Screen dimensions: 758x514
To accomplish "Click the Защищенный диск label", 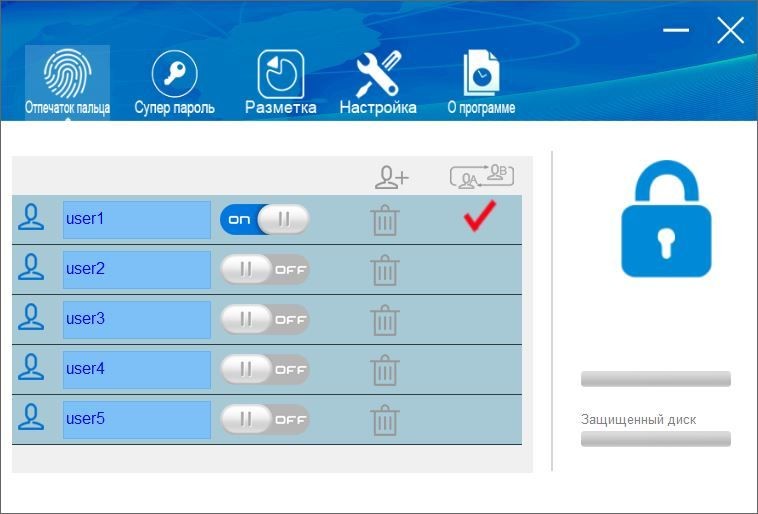I will [639, 420].
